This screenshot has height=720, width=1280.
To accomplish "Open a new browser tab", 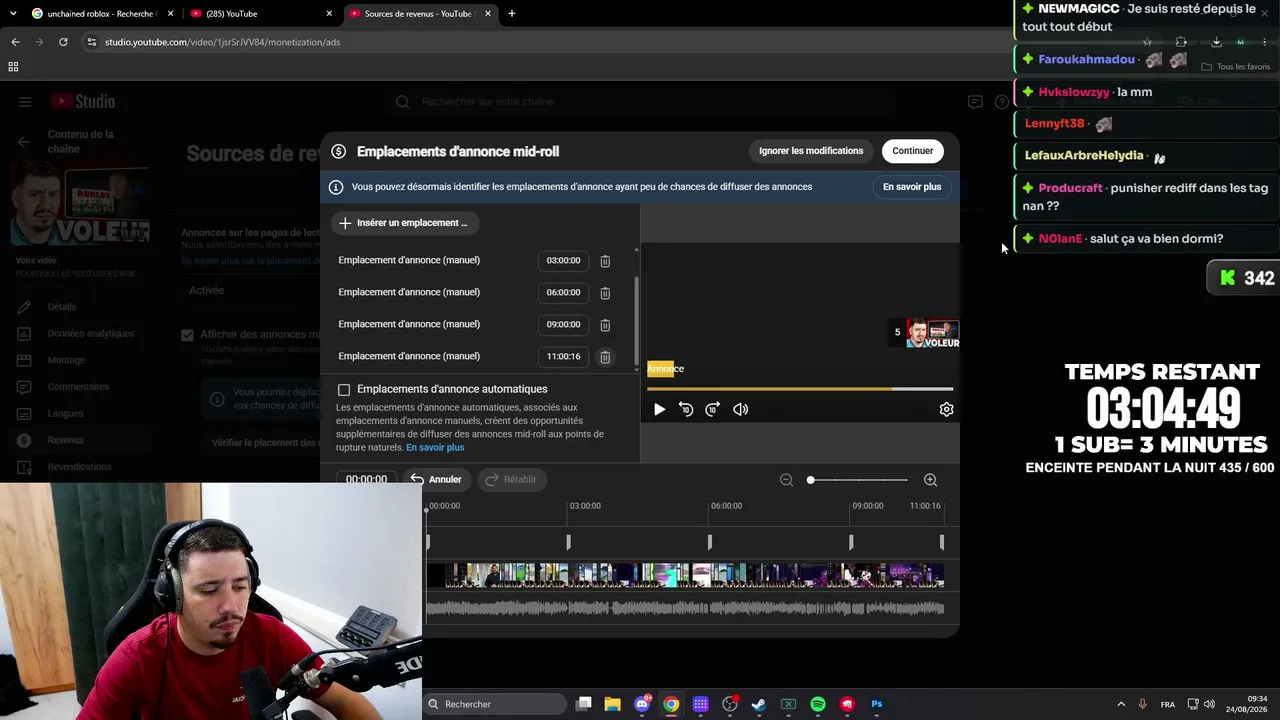I will tap(512, 14).
